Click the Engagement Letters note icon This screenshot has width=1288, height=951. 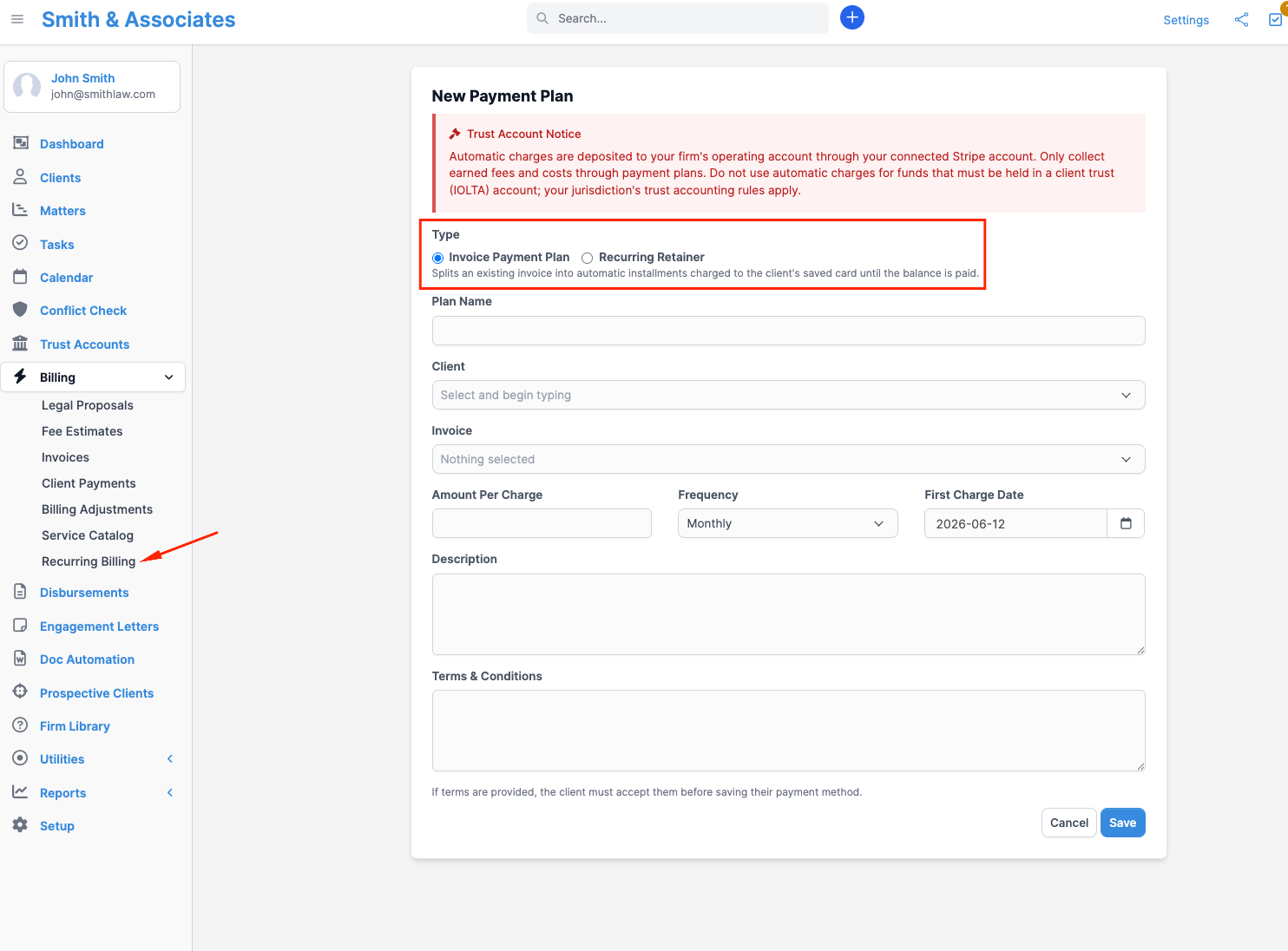coord(21,626)
